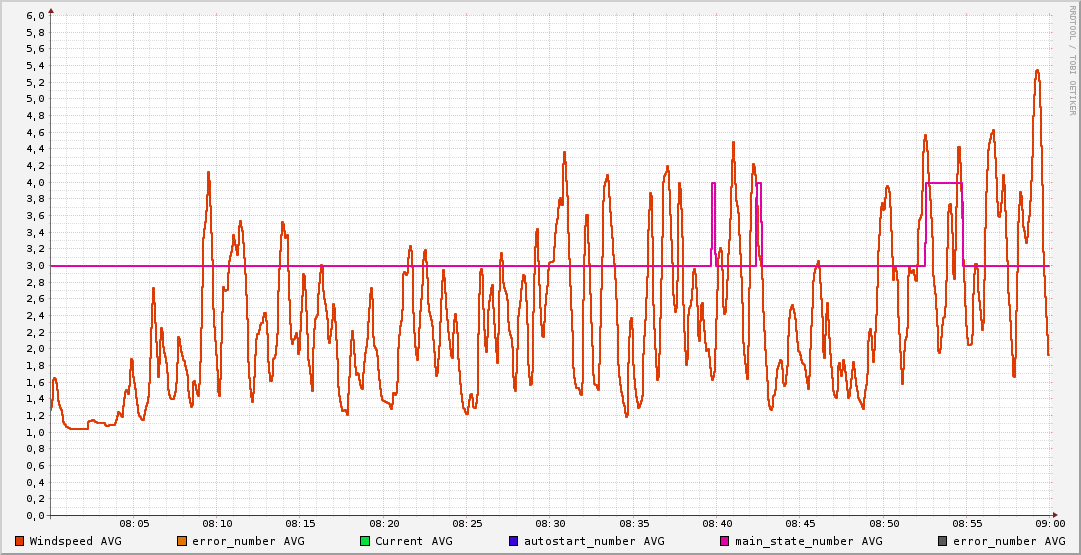Click the orange error_number legend swatch
Image resolution: width=1081 pixels, height=555 pixels.
tap(181, 541)
